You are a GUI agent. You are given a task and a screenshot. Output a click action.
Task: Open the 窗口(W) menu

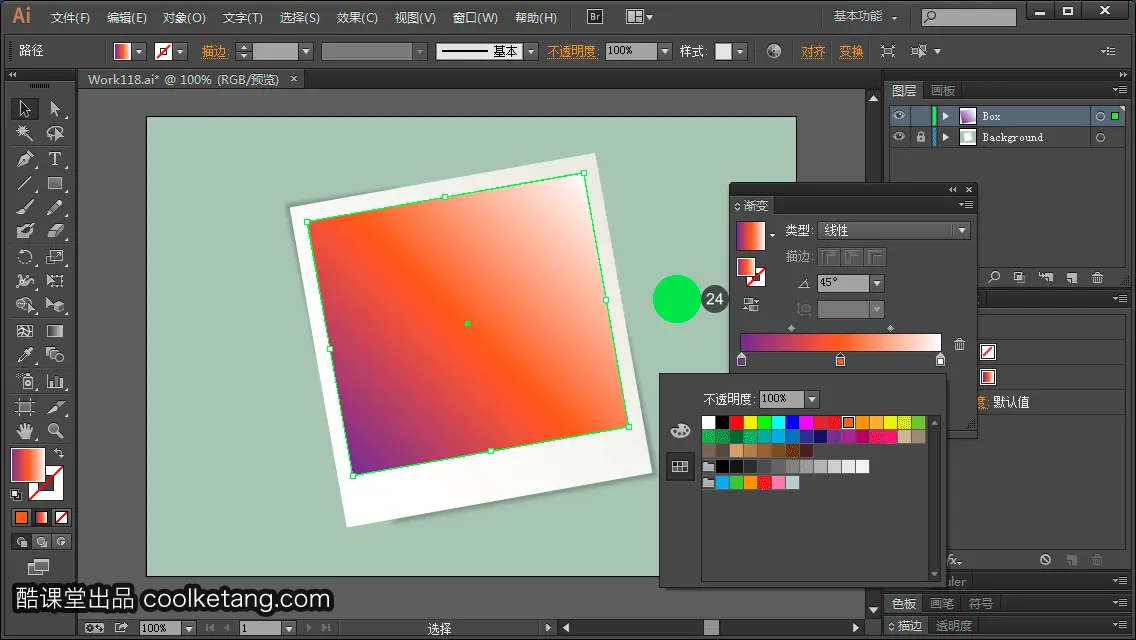[x=475, y=17]
